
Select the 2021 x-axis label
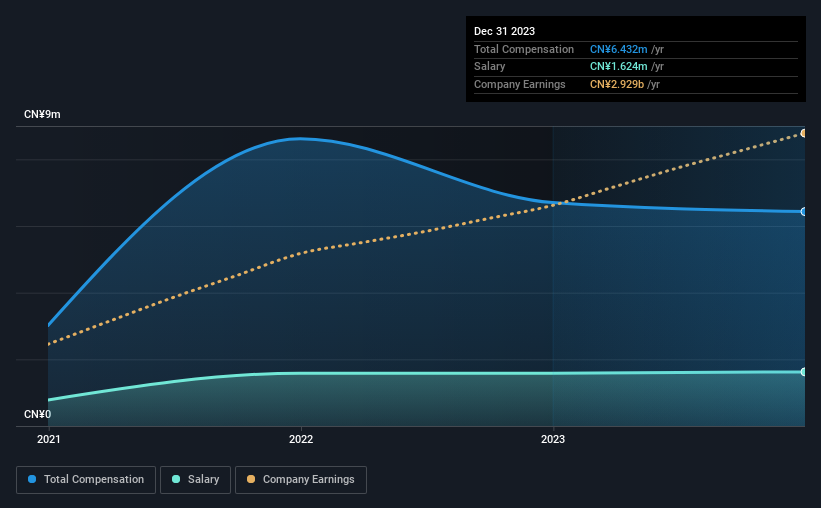[x=49, y=439]
